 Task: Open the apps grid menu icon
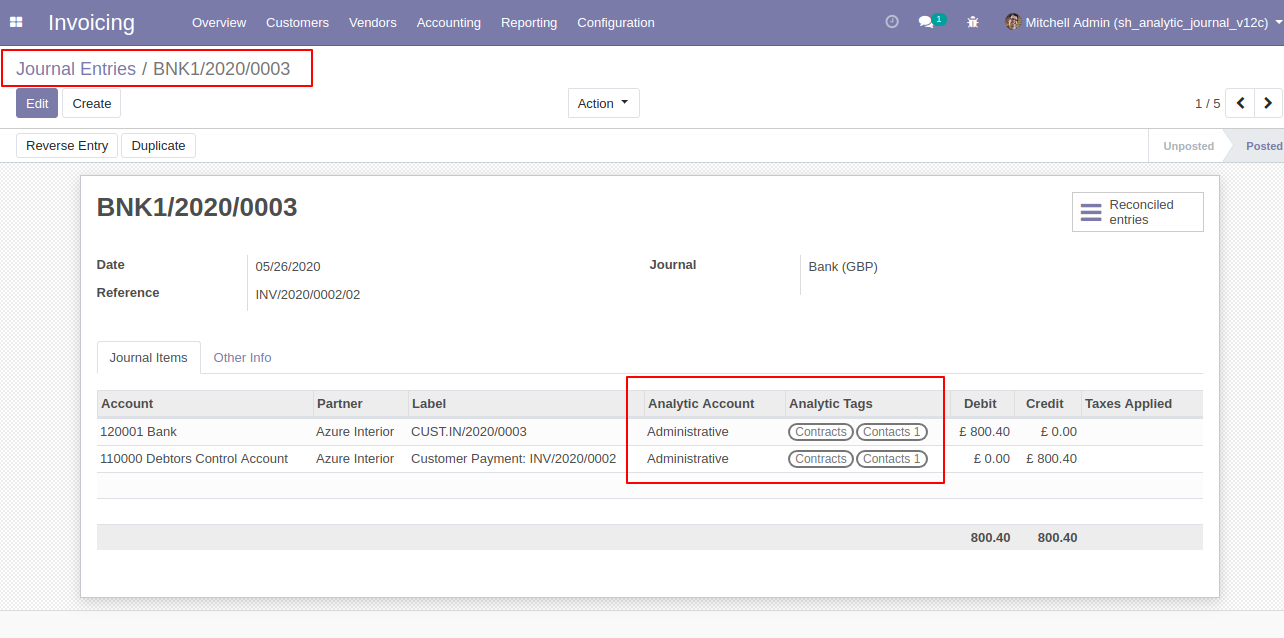click(x=16, y=22)
